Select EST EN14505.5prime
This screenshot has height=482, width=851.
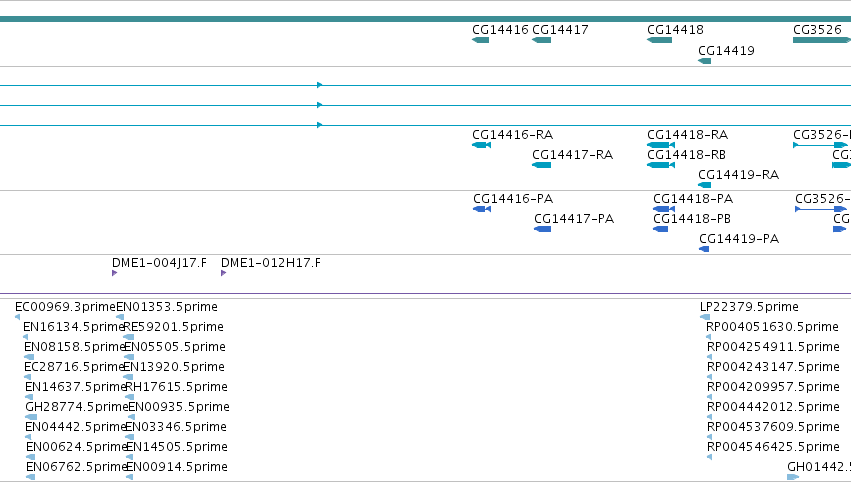point(177,448)
